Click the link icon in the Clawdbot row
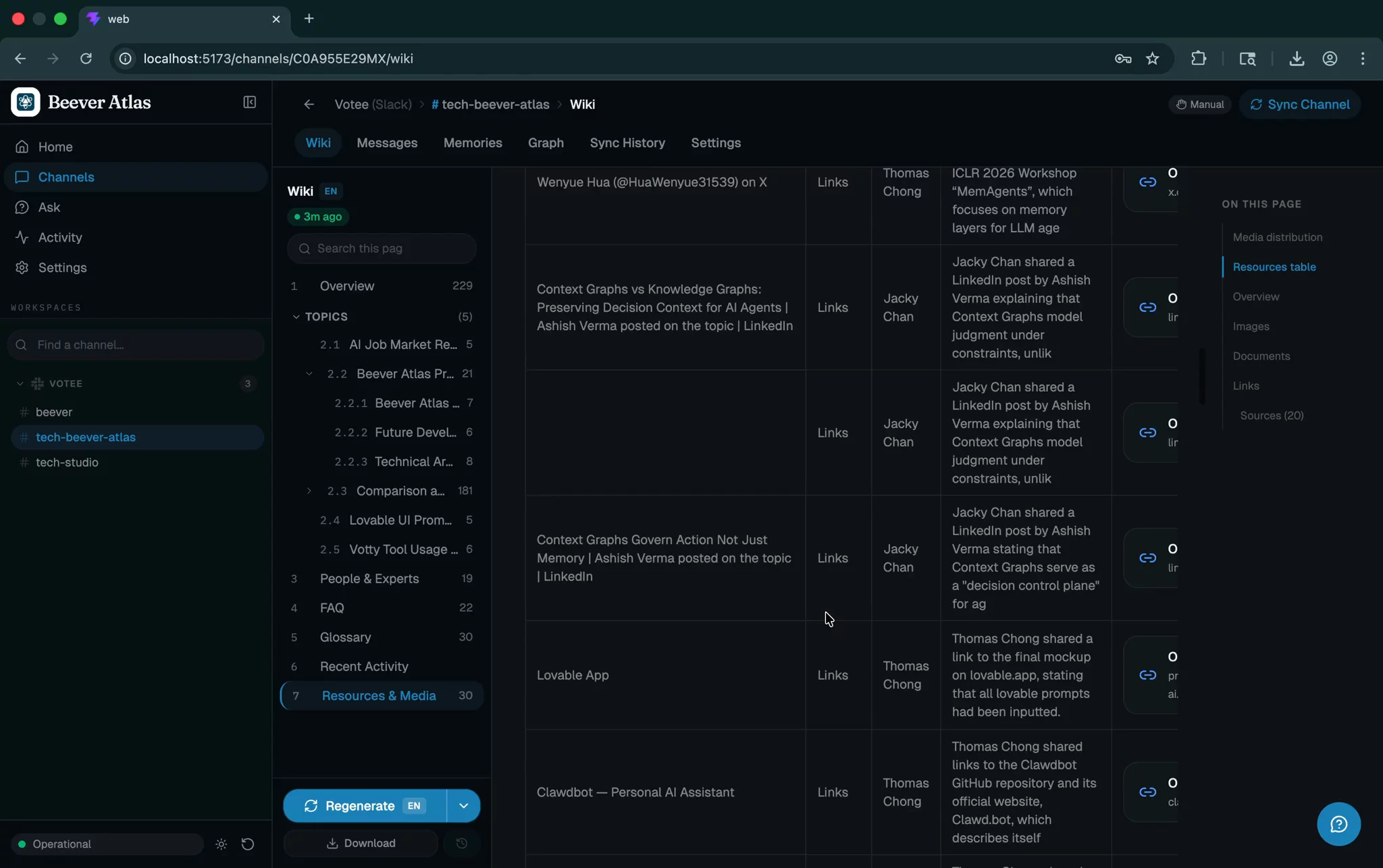Image resolution: width=1383 pixels, height=868 pixels. pyautogui.click(x=1147, y=792)
